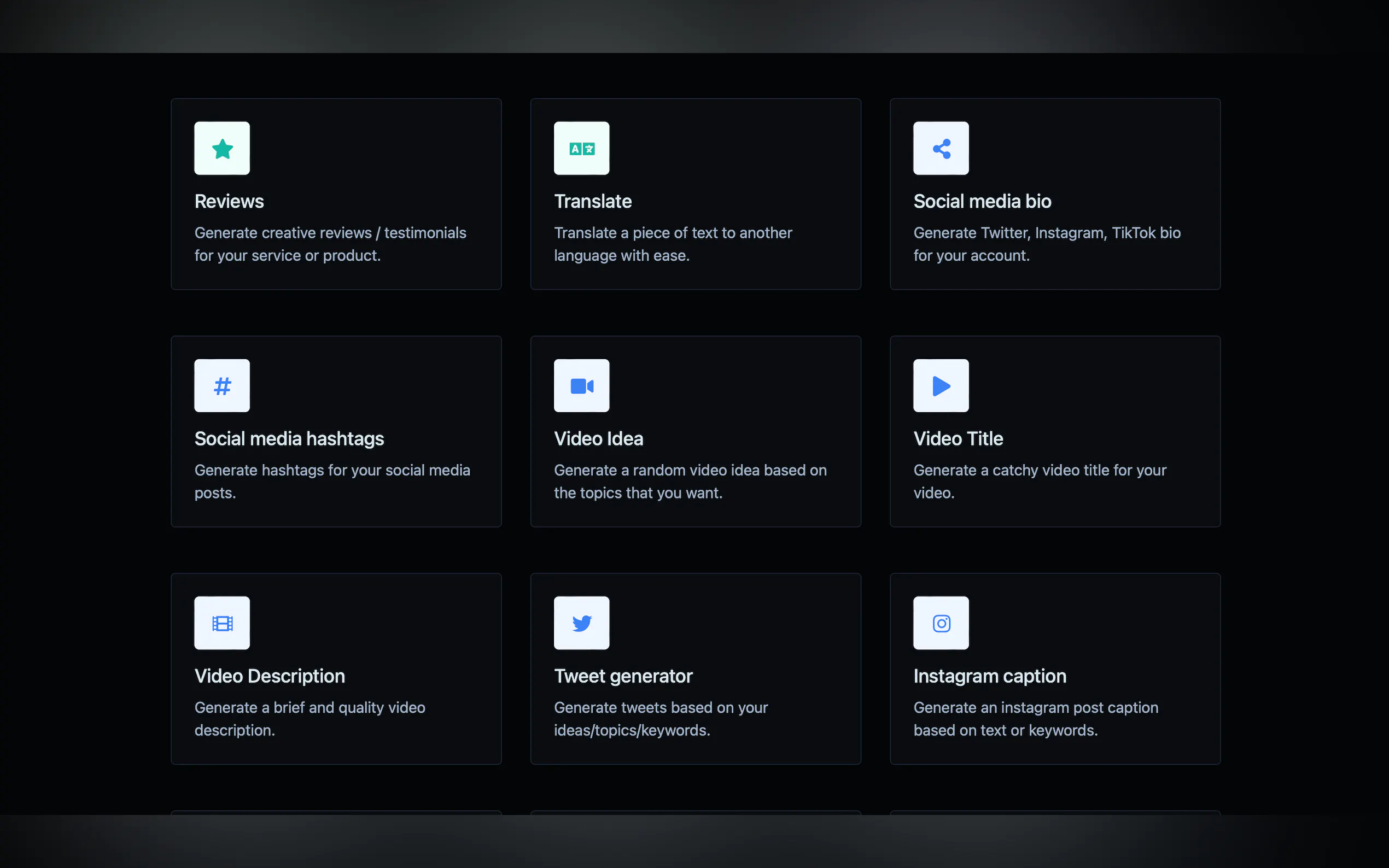
Task: Open Social media hashtags title
Action: coord(289,438)
